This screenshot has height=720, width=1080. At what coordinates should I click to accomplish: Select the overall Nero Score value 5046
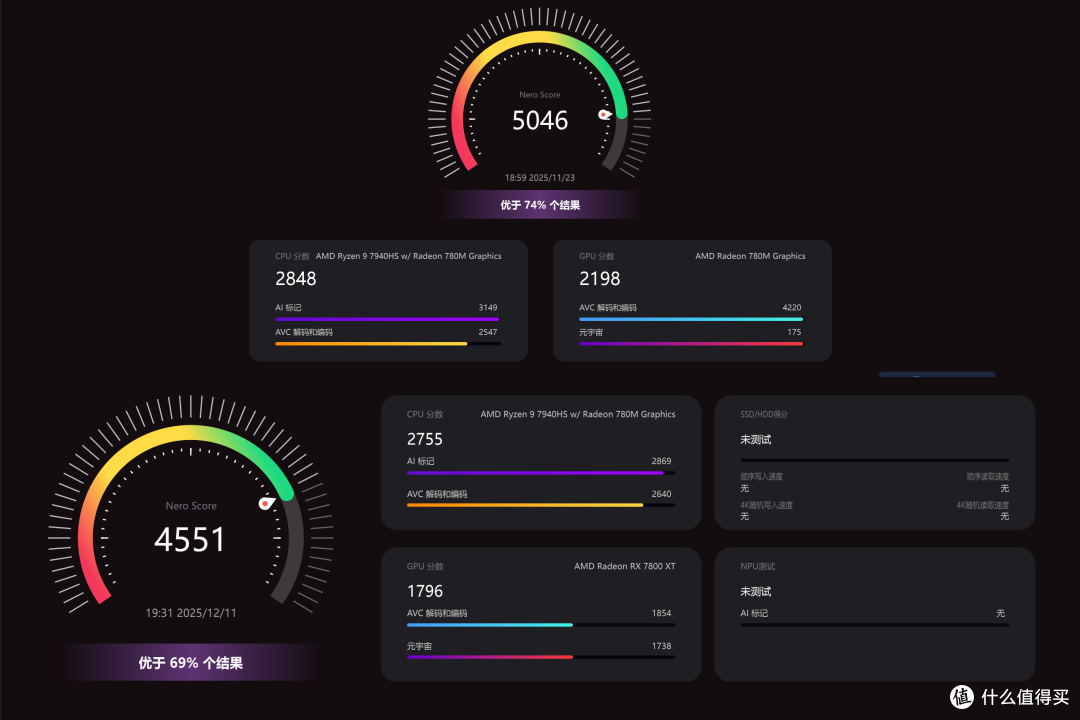point(540,121)
